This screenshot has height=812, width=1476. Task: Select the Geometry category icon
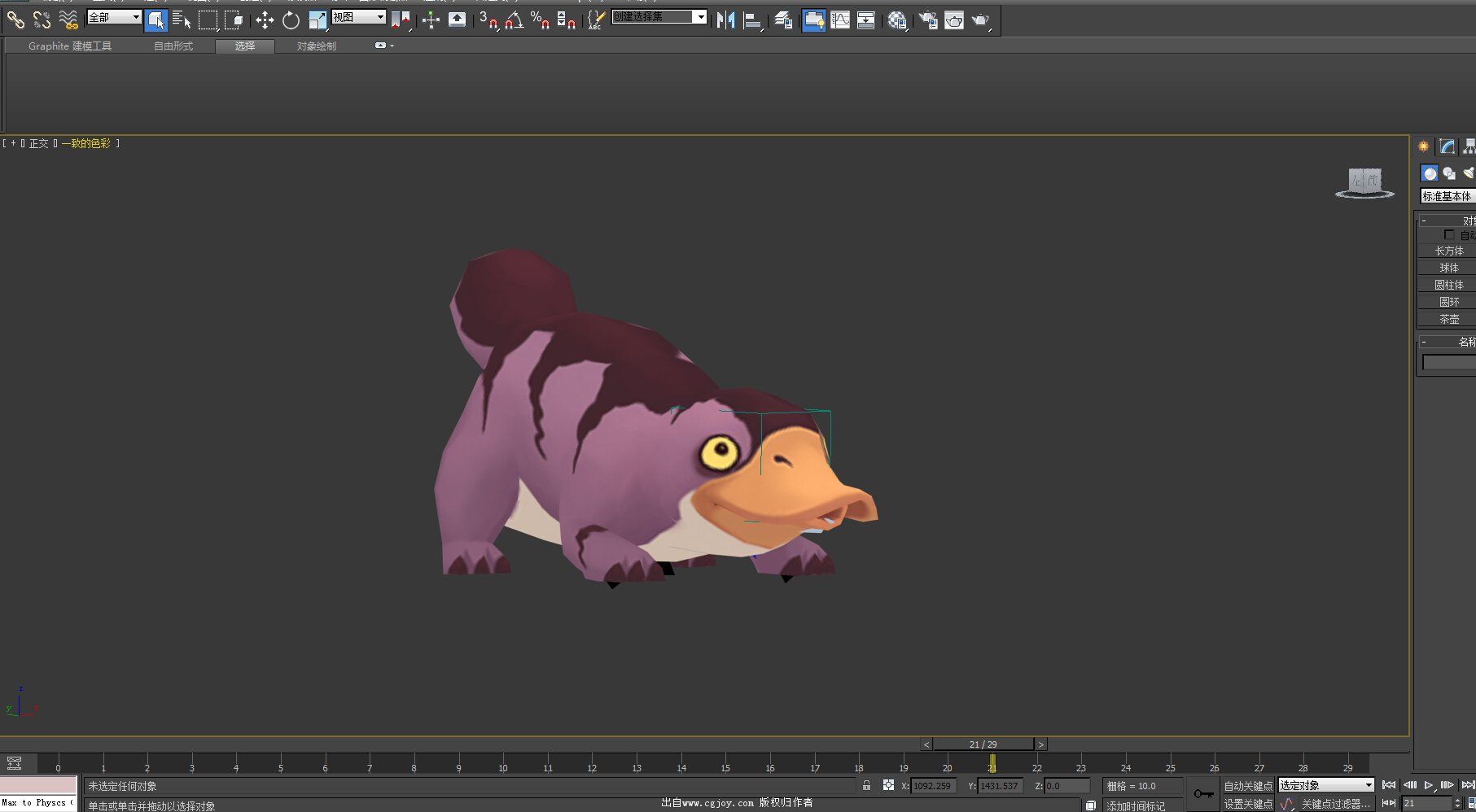pos(1430,173)
